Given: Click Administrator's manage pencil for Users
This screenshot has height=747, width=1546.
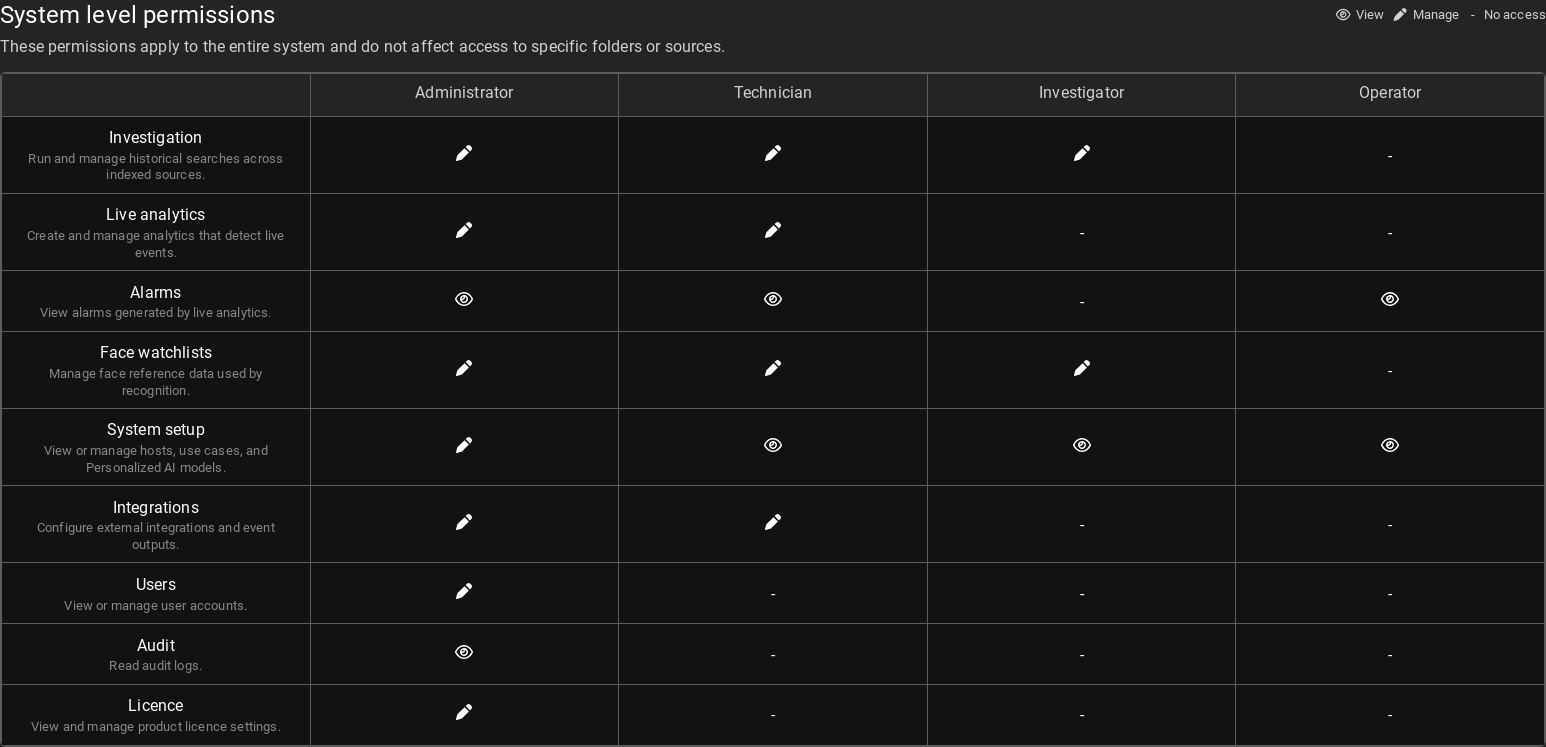Looking at the screenshot, I should click(x=464, y=591).
